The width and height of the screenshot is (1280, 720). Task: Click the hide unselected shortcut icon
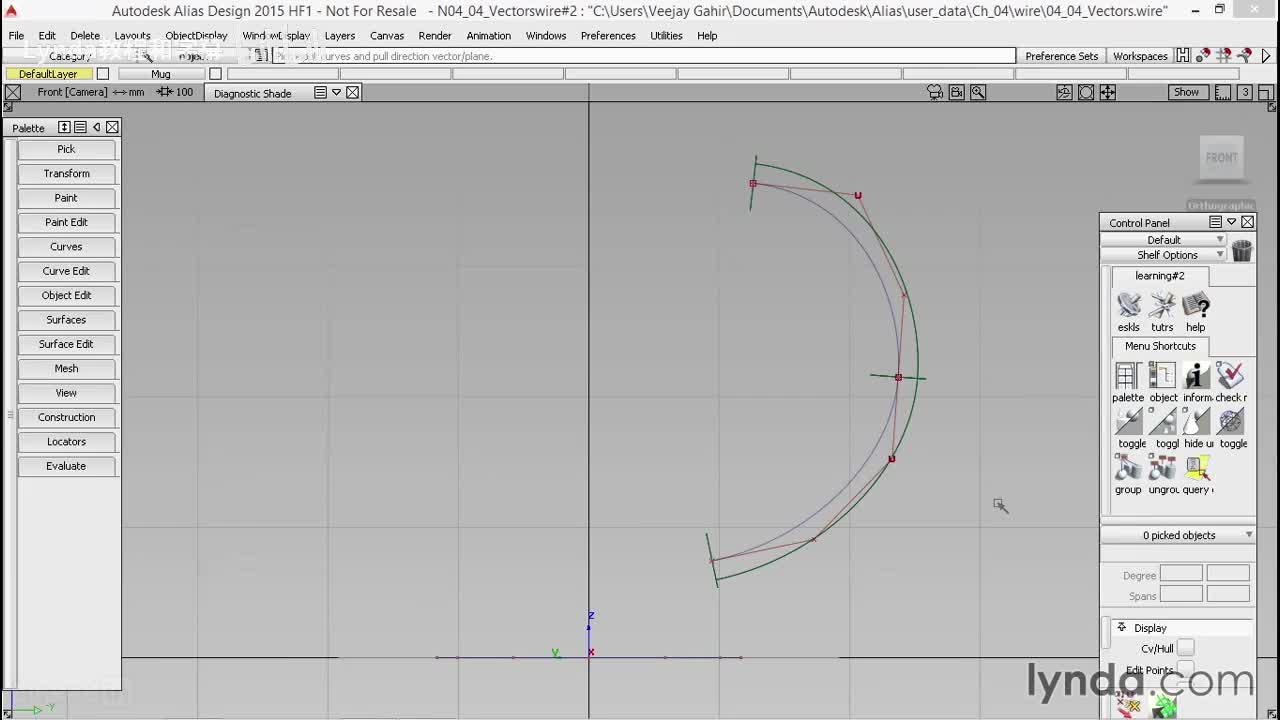[x=1196, y=422]
